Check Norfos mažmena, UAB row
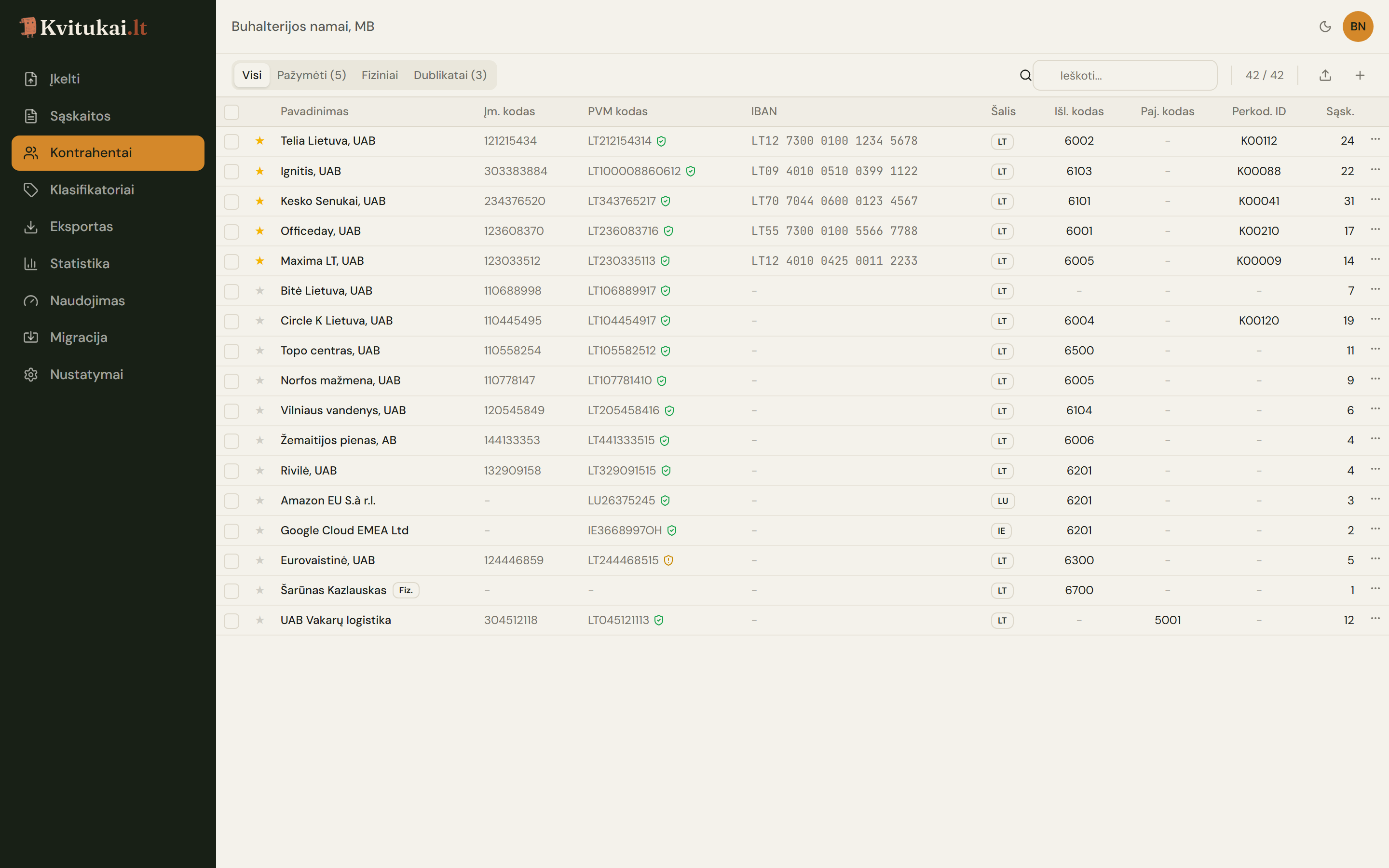This screenshot has height=868, width=1389. [231, 380]
